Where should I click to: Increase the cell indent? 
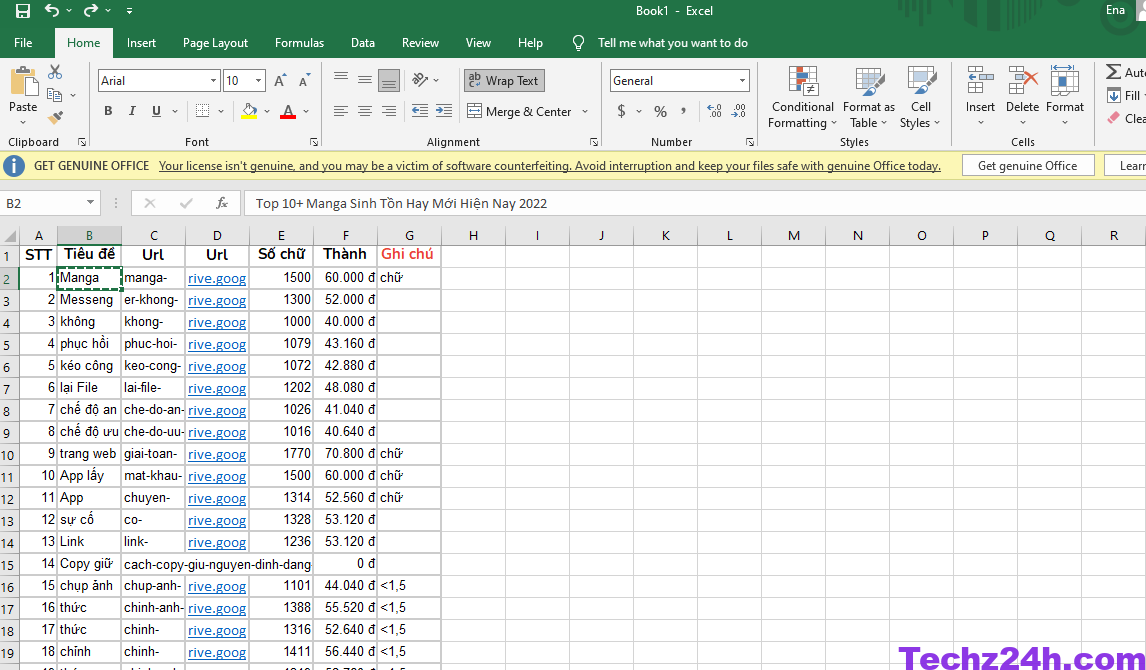tap(444, 111)
